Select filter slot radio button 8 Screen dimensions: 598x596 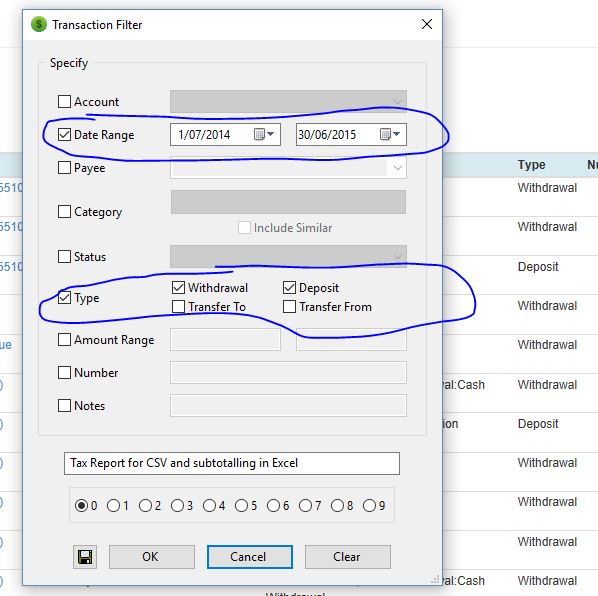click(338, 506)
